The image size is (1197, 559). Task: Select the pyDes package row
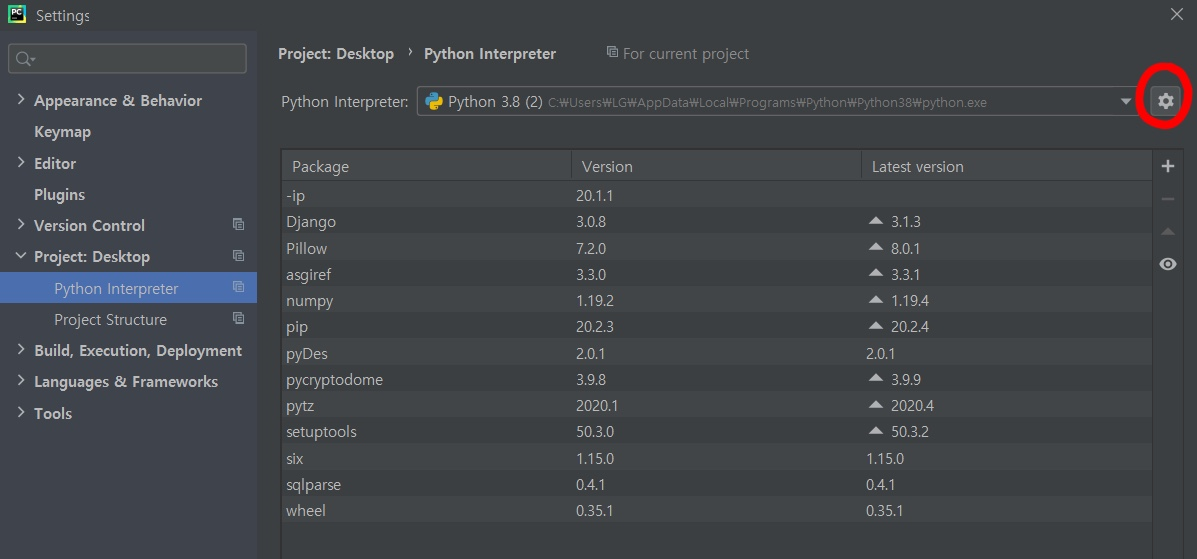(716, 354)
